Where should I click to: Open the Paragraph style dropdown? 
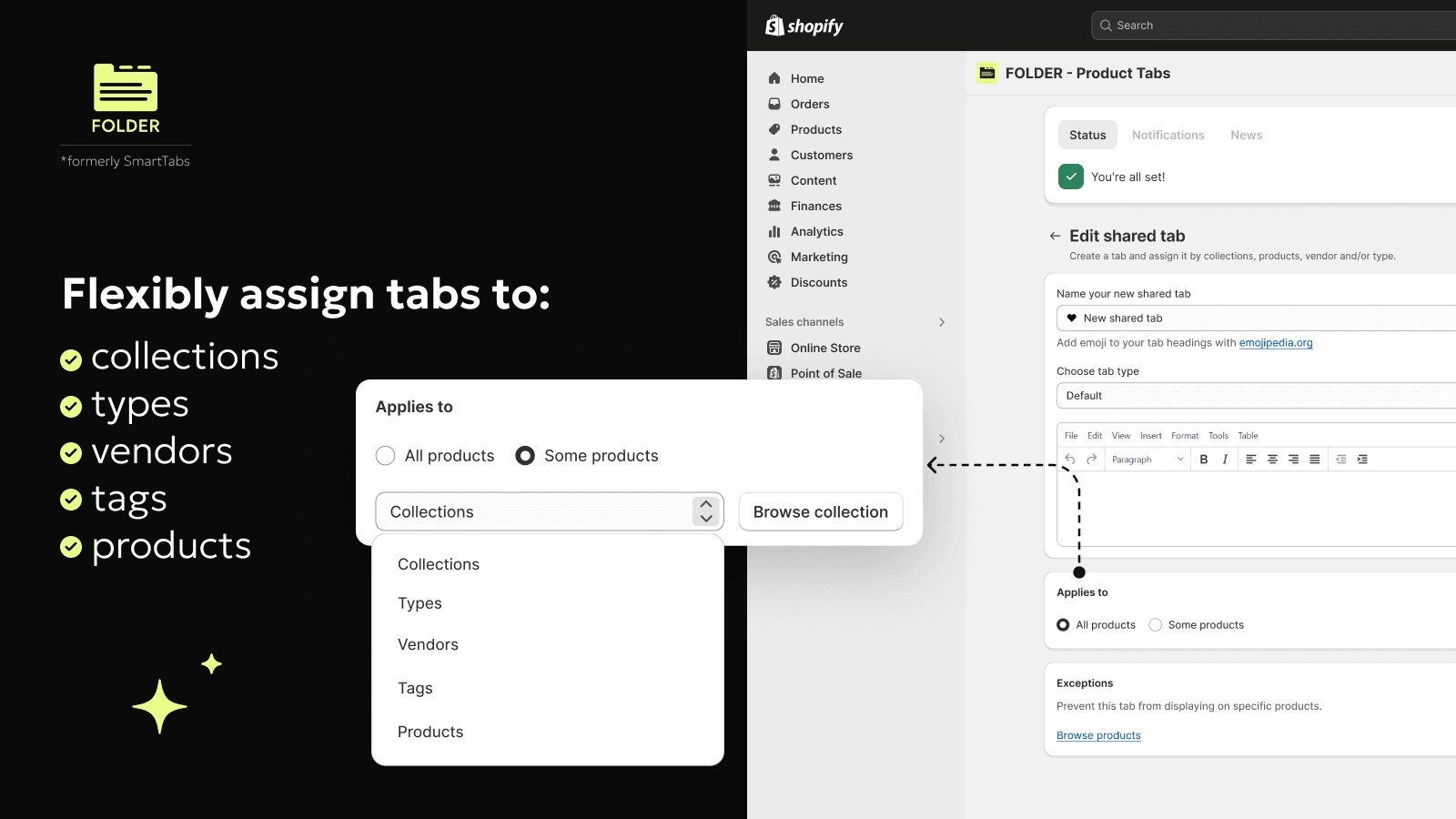tap(1148, 460)
